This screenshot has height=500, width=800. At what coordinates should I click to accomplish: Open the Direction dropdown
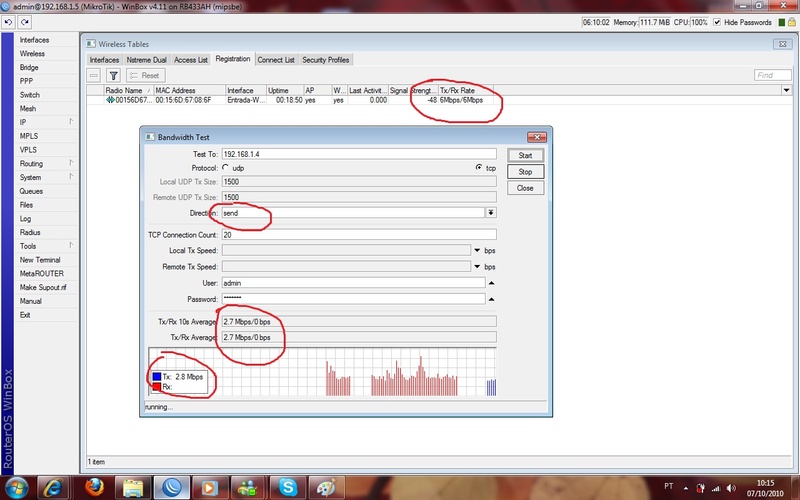491,213
